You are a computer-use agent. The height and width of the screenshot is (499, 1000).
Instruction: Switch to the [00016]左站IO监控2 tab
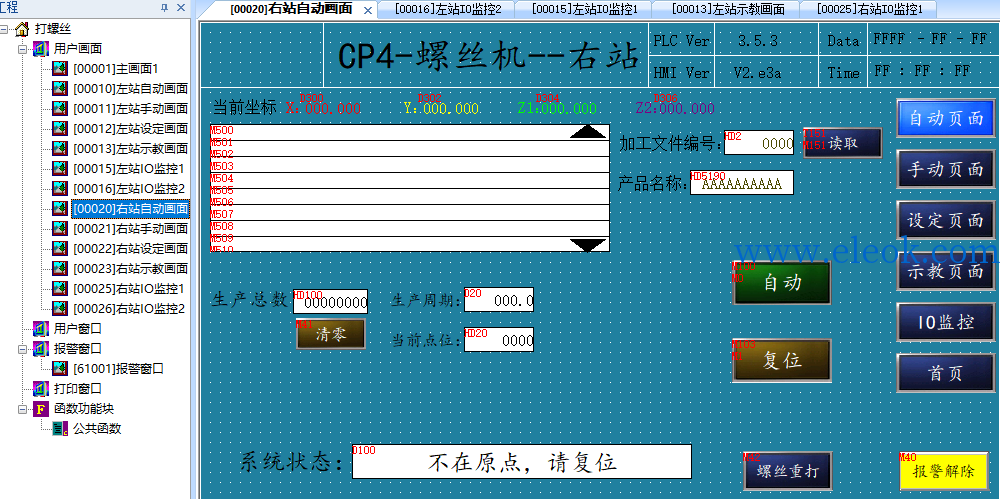[446, 9]
